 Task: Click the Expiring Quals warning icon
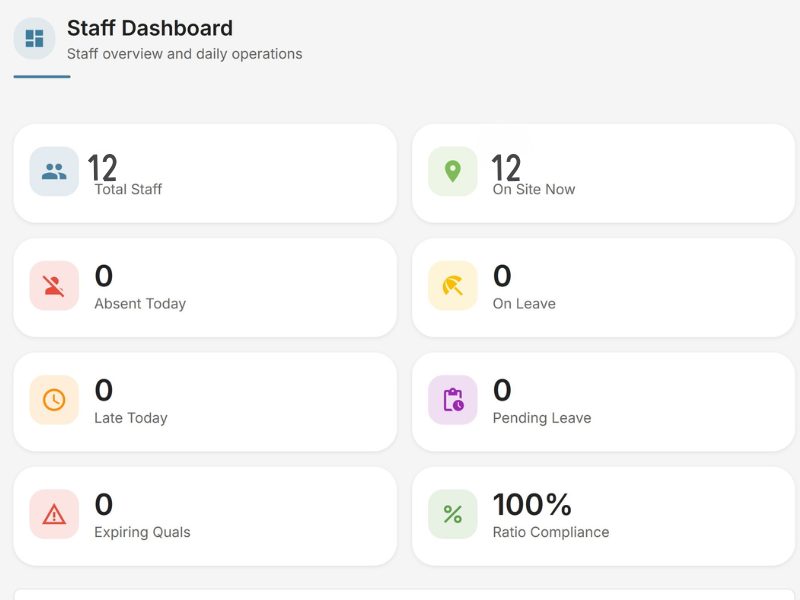[54, 514]
